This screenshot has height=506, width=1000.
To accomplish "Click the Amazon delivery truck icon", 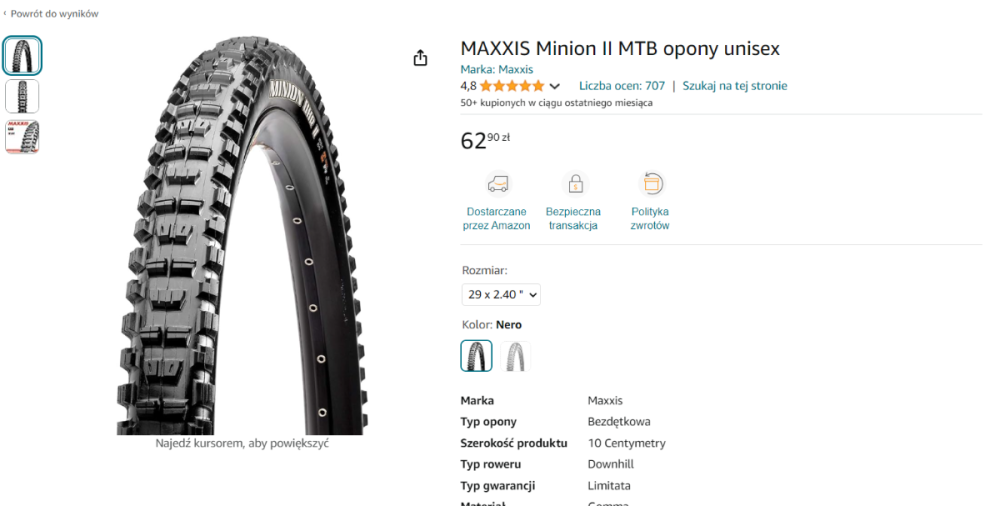I will tap(497, 184).
